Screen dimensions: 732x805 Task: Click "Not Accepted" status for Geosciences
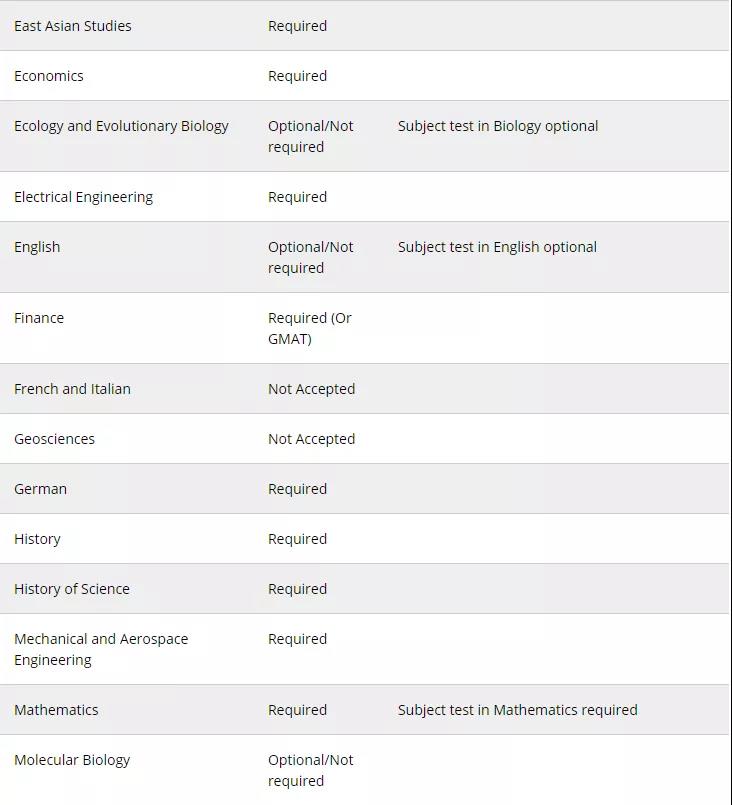[311, 439]
